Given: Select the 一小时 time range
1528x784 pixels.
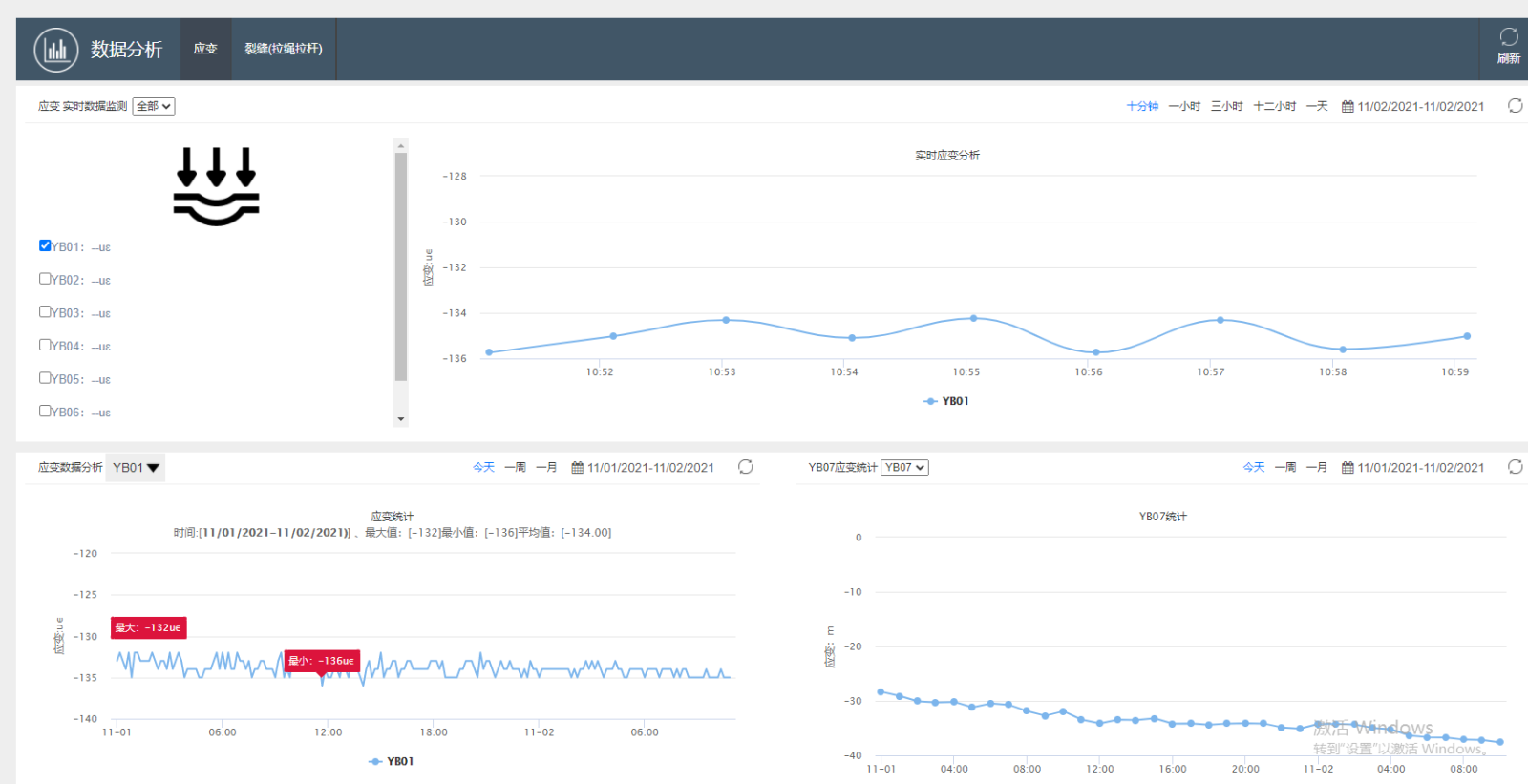Looking at the screenshot, I should [1184, 106].
